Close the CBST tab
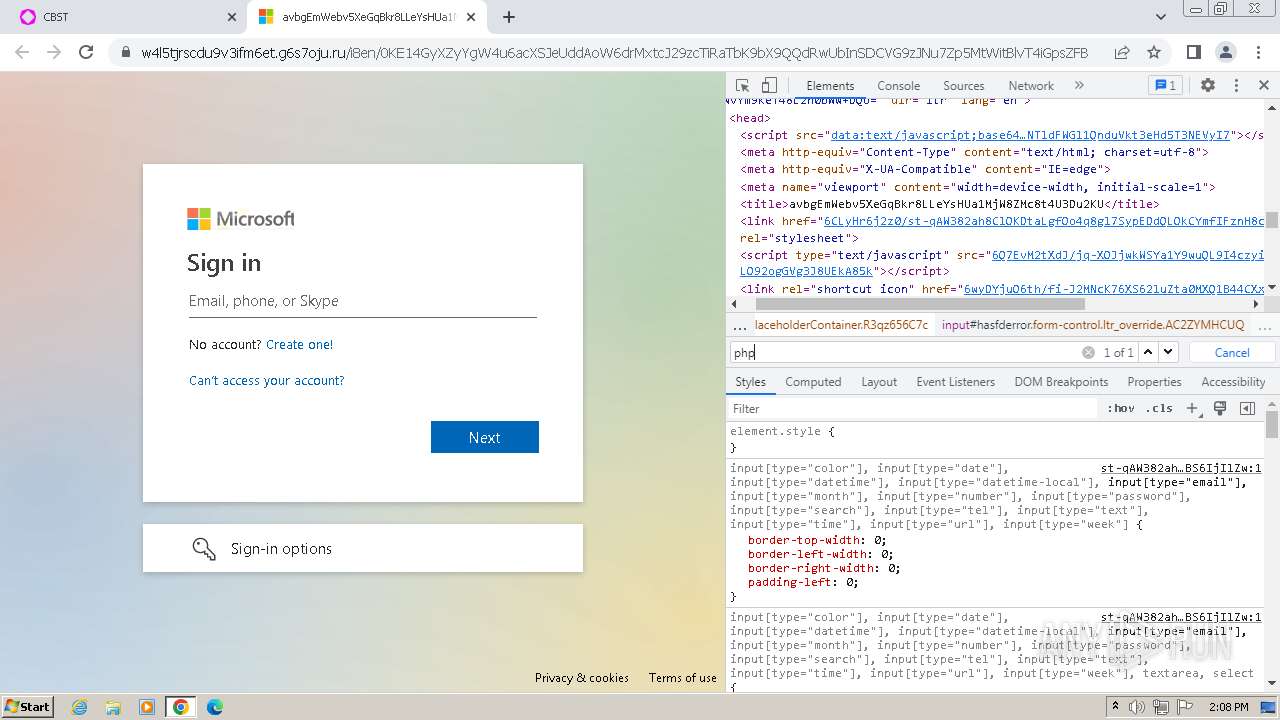1280x720 pixels. (232, 17)
